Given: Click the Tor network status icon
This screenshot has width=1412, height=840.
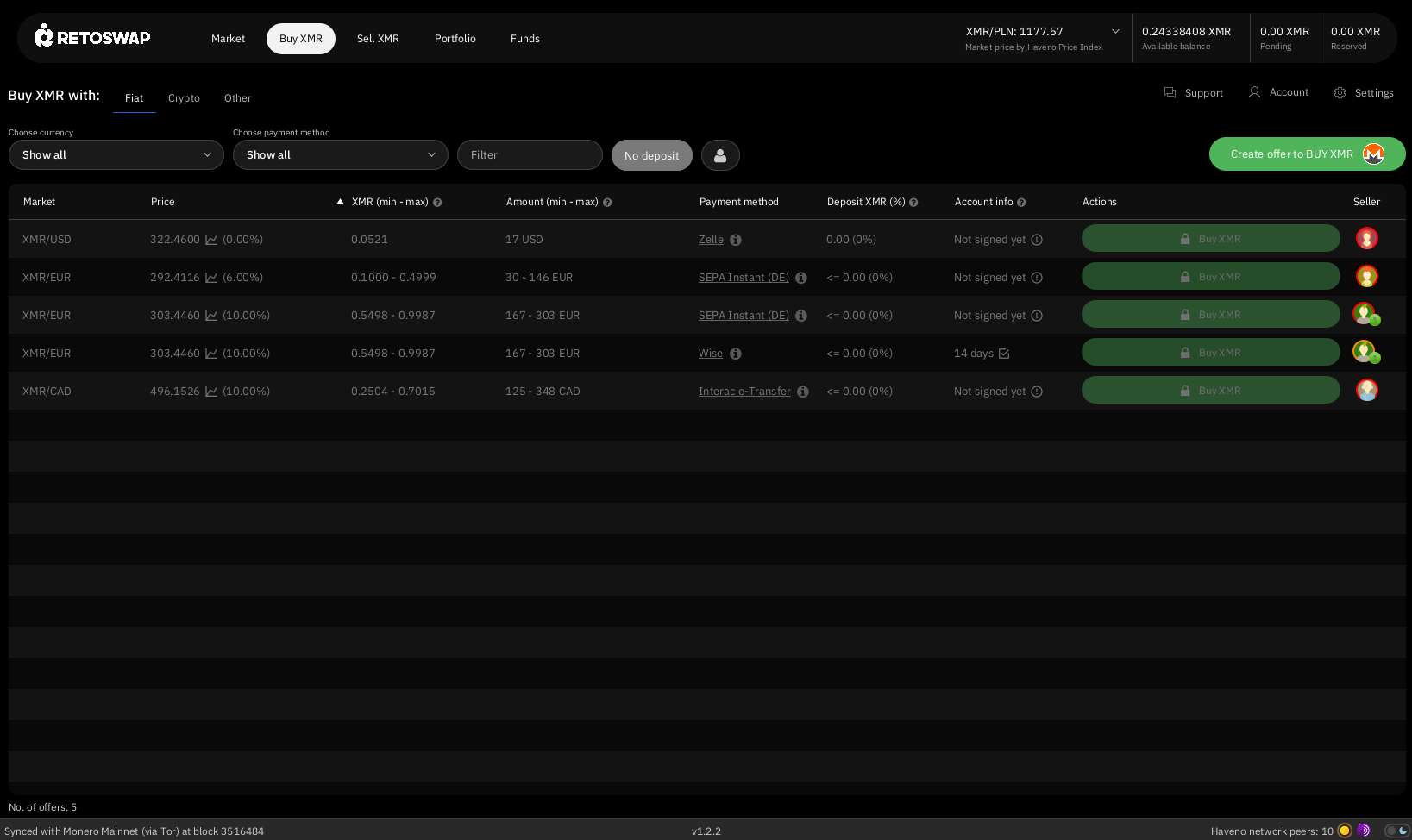Looking at the screenshot, I should [x=1364, y=831].
